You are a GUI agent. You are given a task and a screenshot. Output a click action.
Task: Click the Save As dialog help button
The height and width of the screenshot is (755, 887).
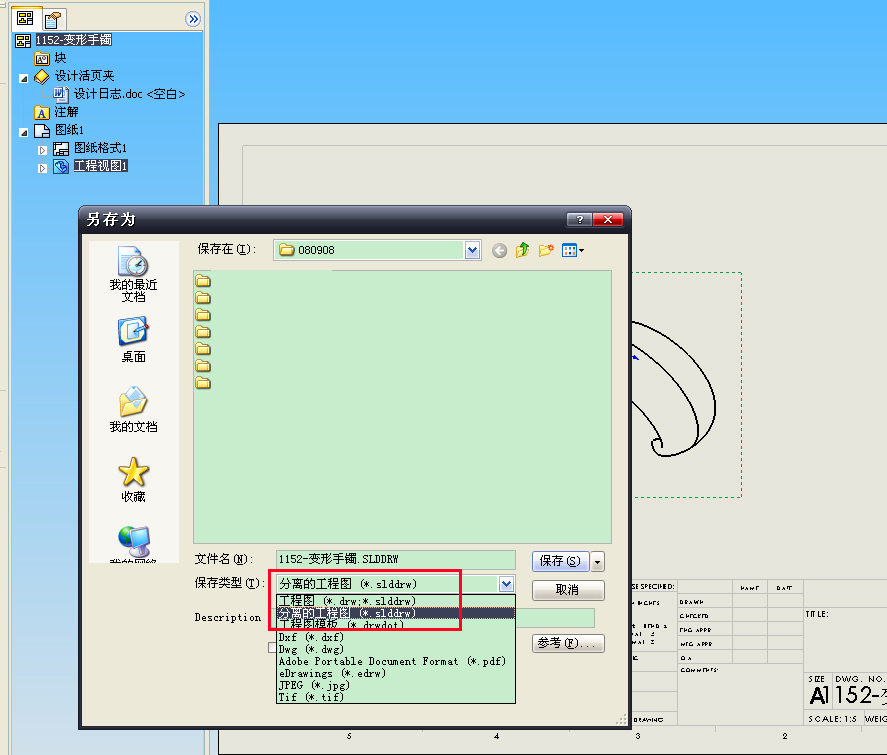click(x=579, y=219)
